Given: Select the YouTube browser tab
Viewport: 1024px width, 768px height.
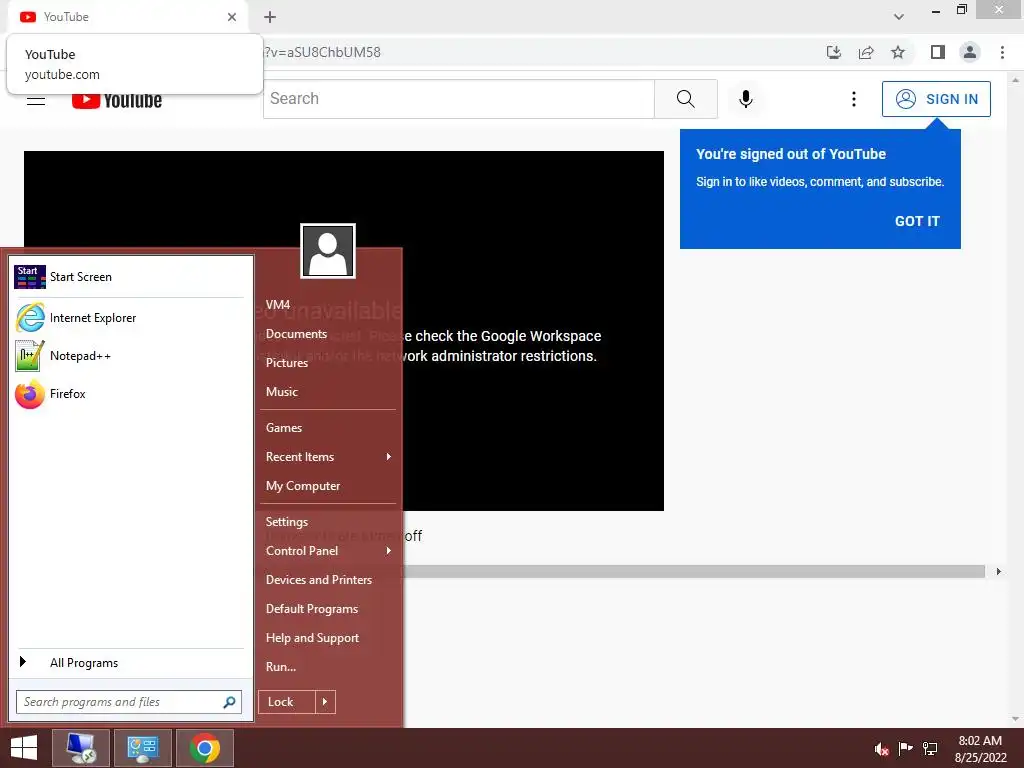Looking at the screenshot, I should (x=127, y=17).
